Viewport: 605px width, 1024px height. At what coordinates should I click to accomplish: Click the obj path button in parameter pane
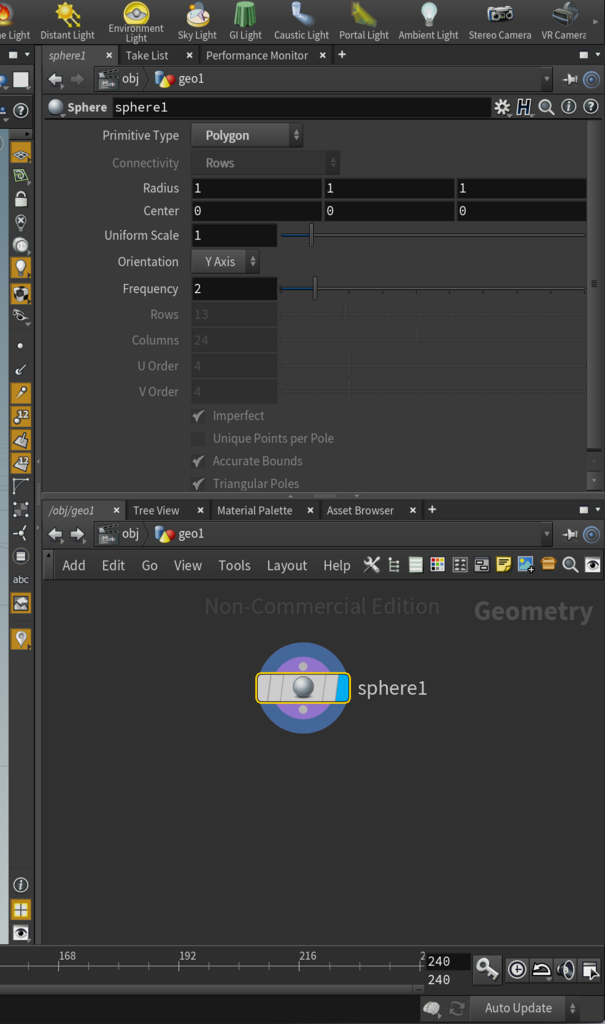(x=119, y=79)
